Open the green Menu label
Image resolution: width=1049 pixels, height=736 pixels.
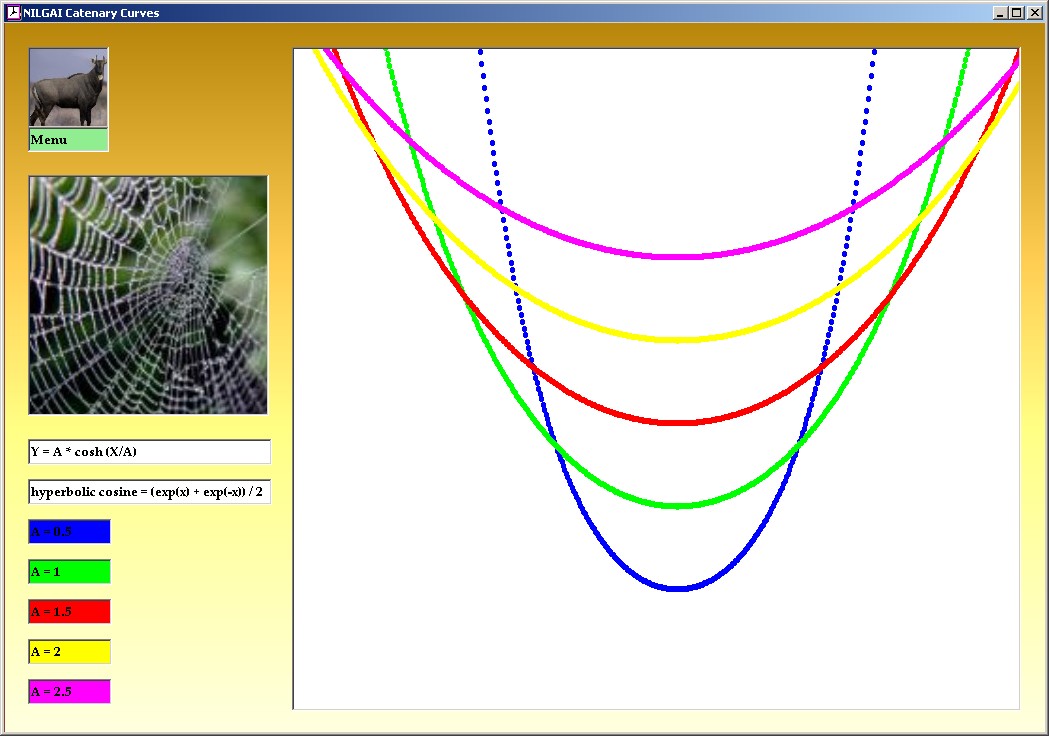[x=68, y=140]
